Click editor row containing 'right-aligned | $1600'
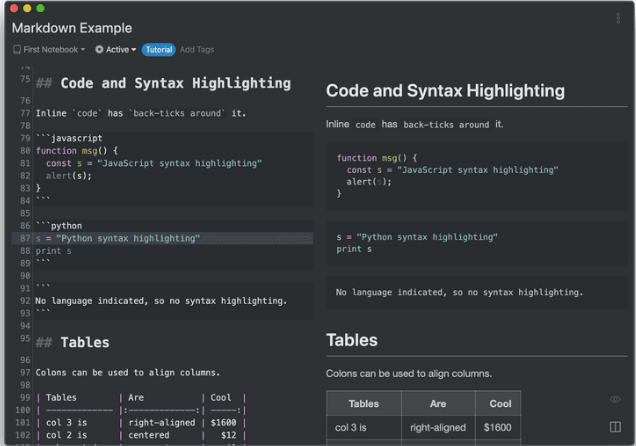This screenshot has width=636, height=446. click(141, 423)
